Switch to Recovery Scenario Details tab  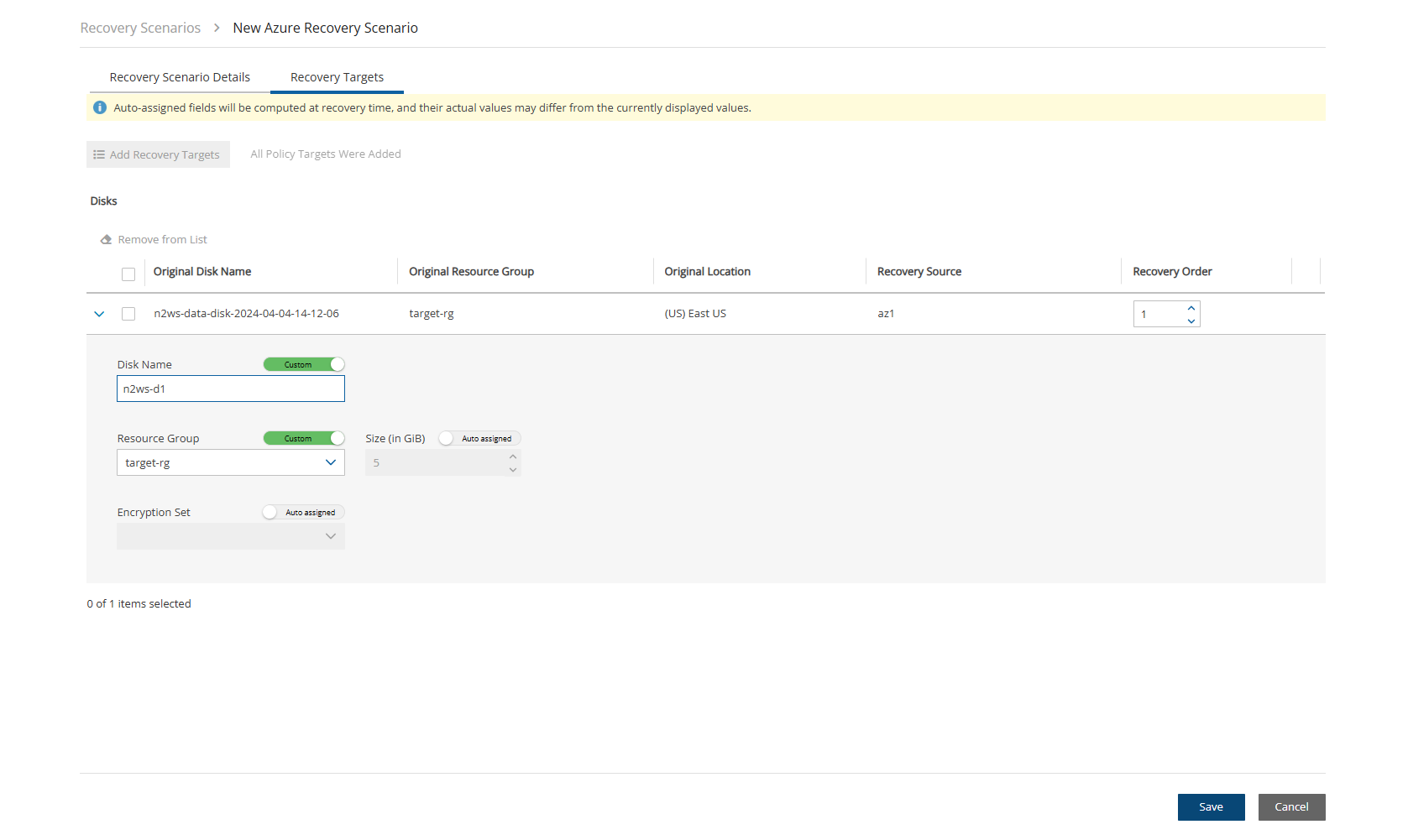click(x=180, y=77)
